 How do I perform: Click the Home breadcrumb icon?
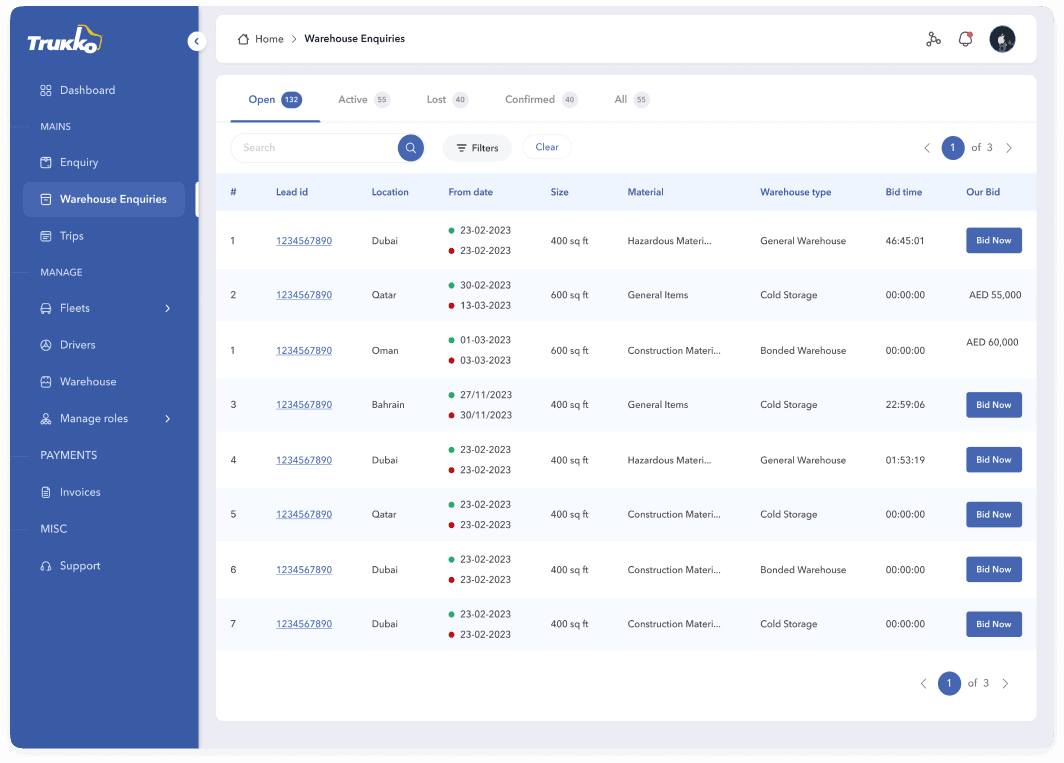tap(243, 39)
